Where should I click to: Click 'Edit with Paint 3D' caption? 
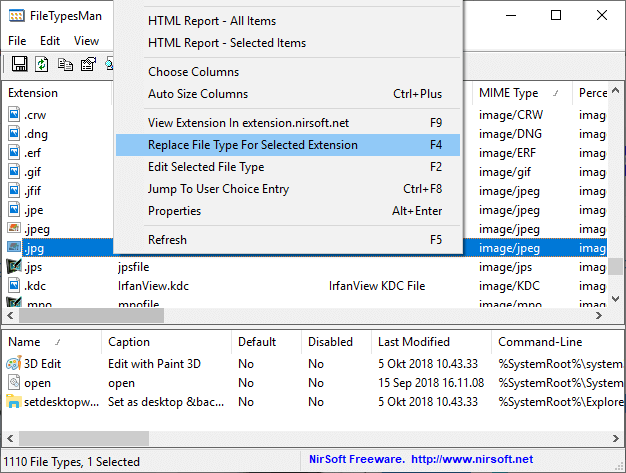pos(154,364)
